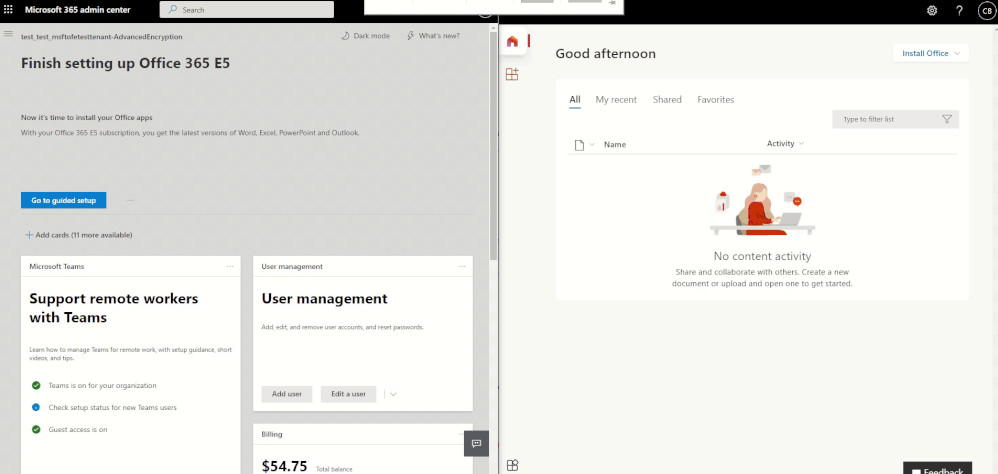Click the Office Home icon
Screen dimensions: 998x474
coord(512,41)
